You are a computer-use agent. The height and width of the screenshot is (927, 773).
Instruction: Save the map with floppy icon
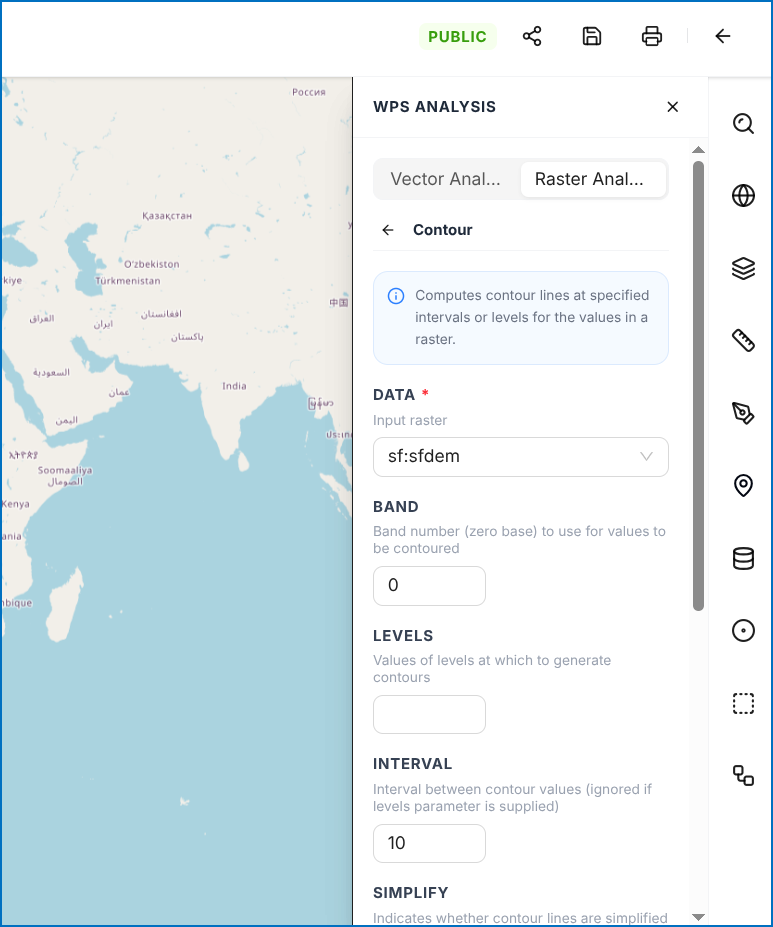[592, 36]
